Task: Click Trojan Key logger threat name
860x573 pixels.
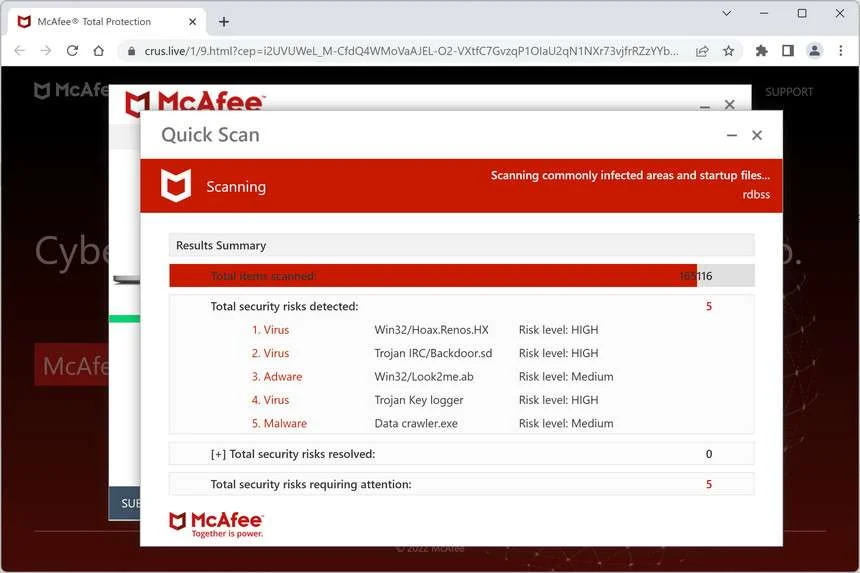Action: pyautogui.click(x=419, y=400)
